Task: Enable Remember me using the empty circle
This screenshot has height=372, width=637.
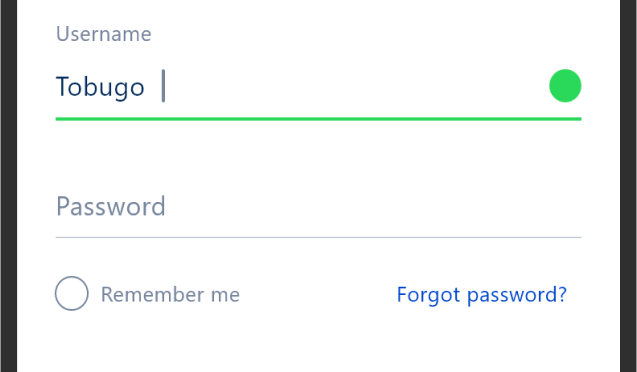Action: click(72, 293)
